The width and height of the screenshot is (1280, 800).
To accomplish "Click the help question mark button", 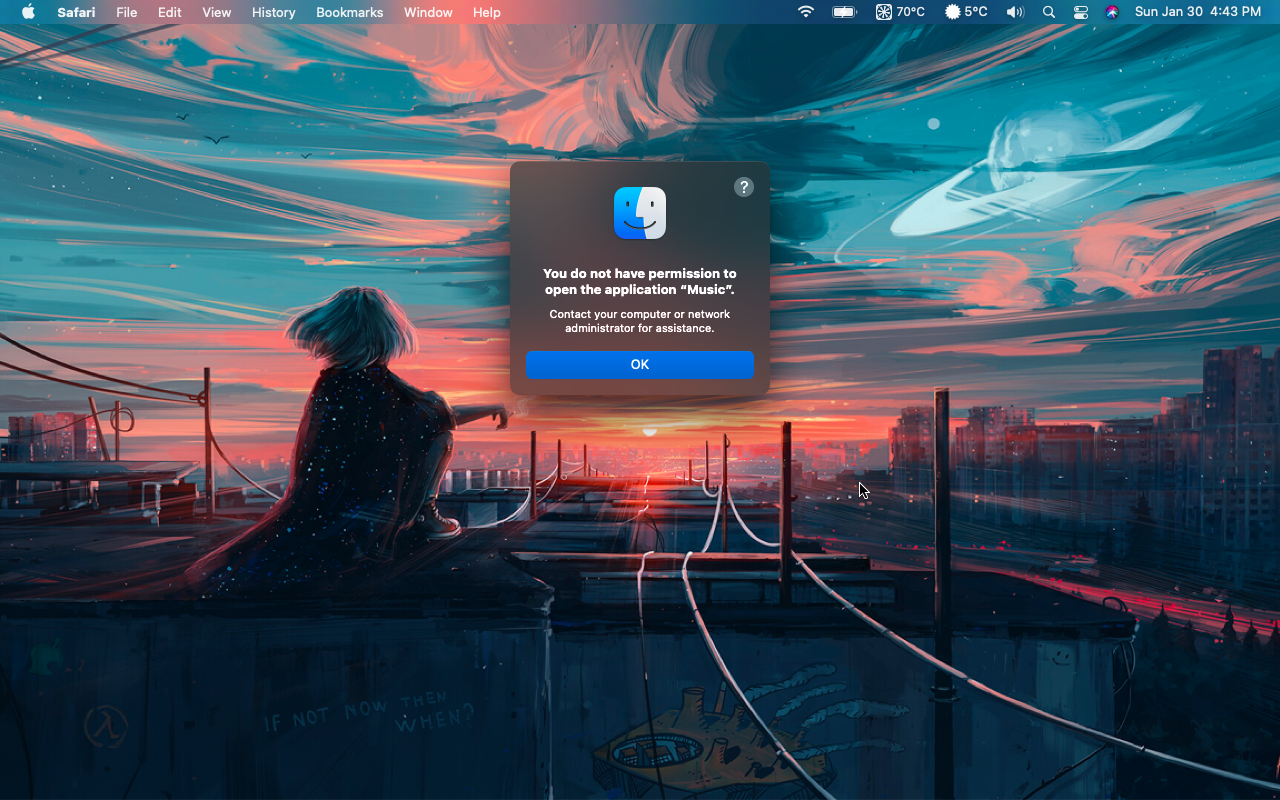I will [744, 187].
